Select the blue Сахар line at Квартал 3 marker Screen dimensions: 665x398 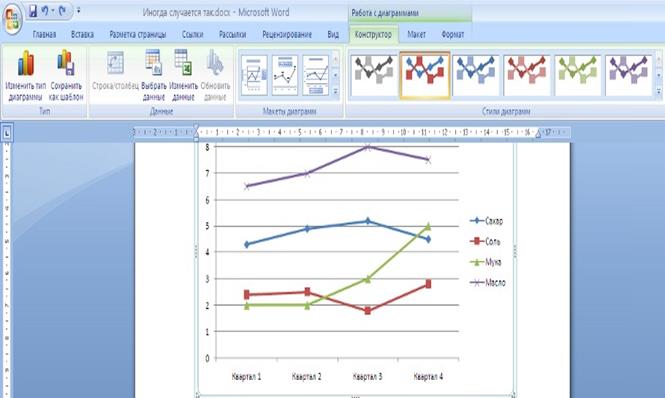click(368, 221)
